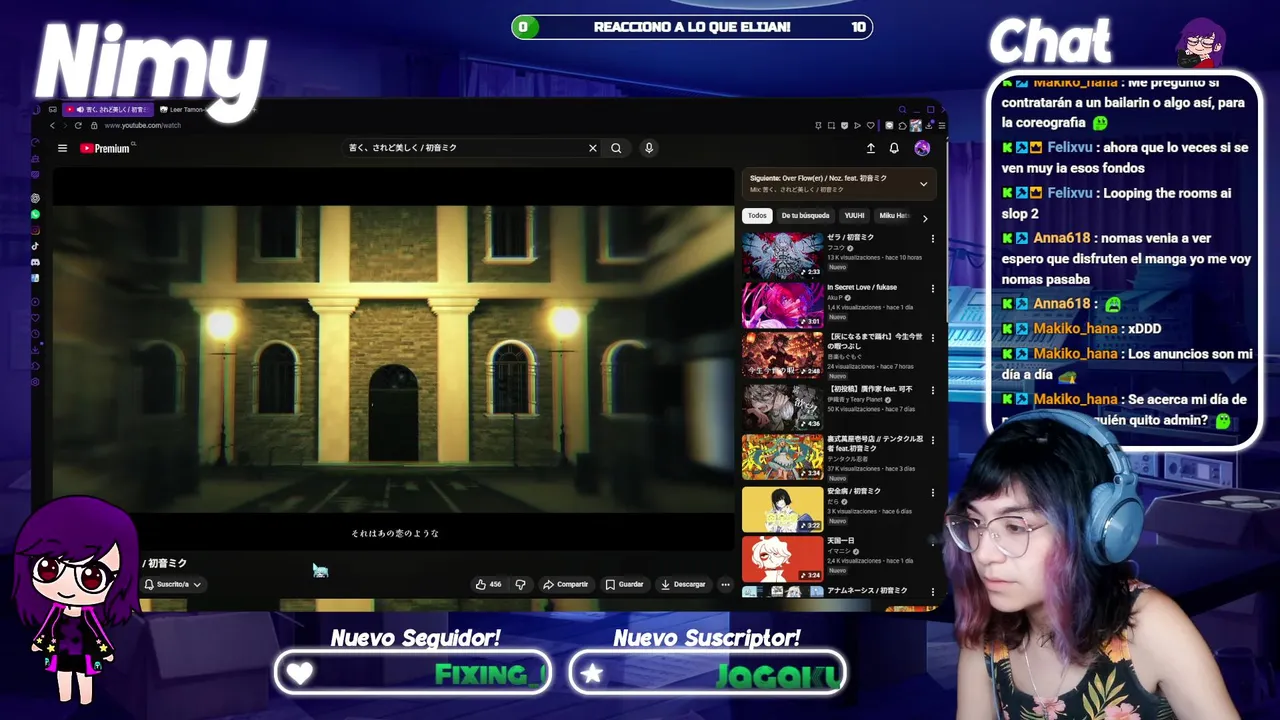Click the Guardar save button
This screenshot has height=720, width=1280.
pos(624,584)
